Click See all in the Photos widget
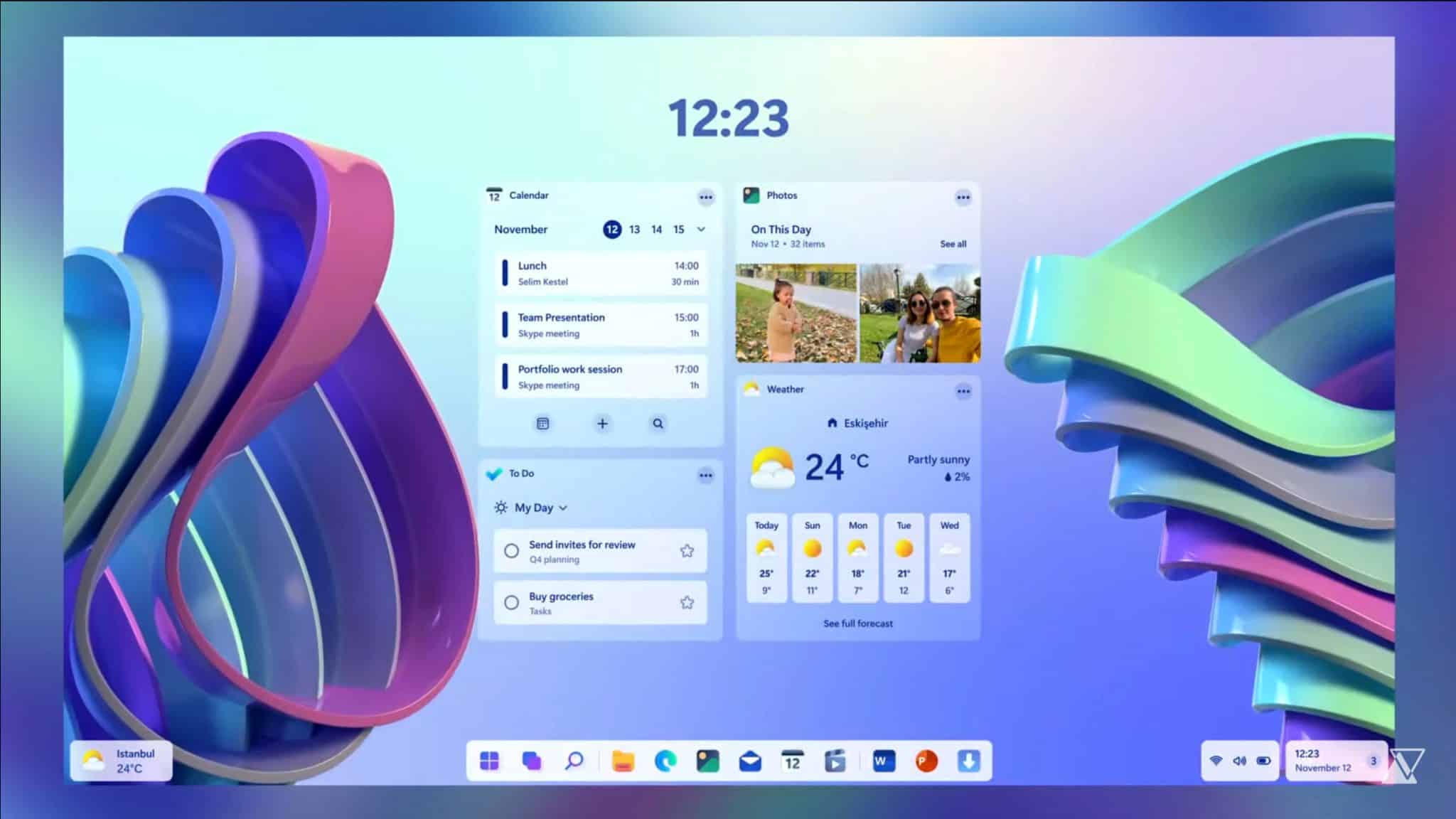1456x819 pixels. 953,243
